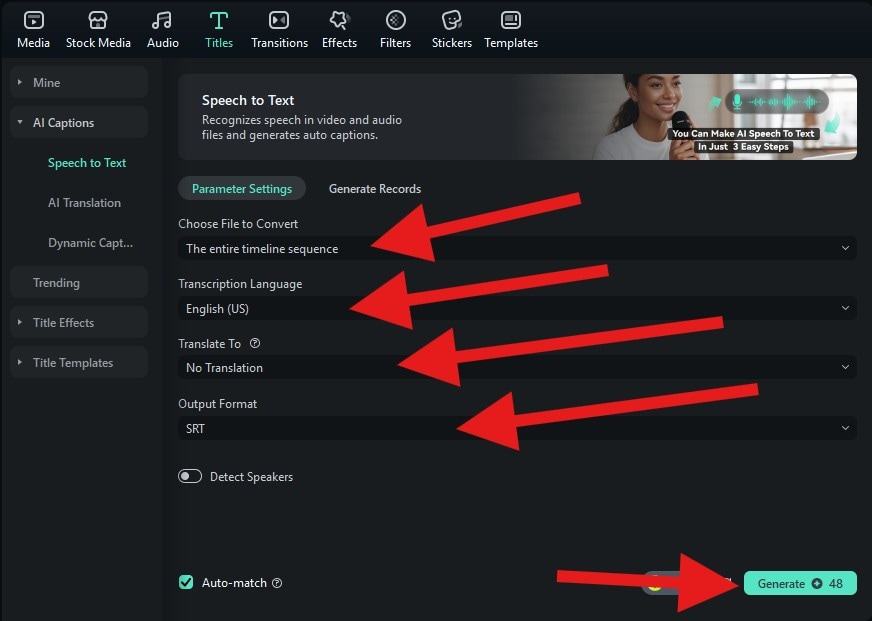
Task: Click the Speech to Text banner heading
Action: pos(248,100)
